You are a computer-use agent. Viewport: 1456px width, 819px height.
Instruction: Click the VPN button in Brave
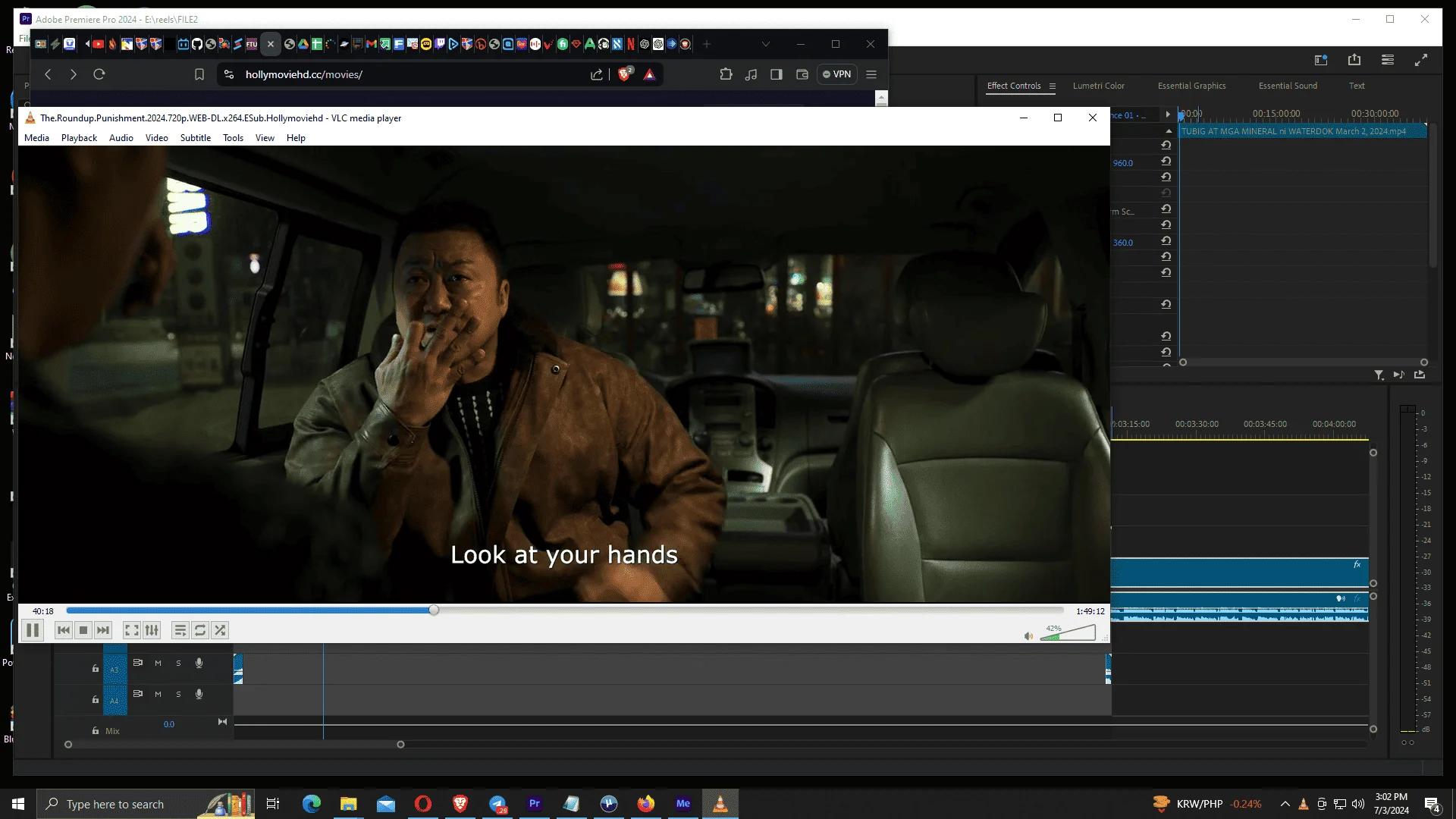(837, 74)
